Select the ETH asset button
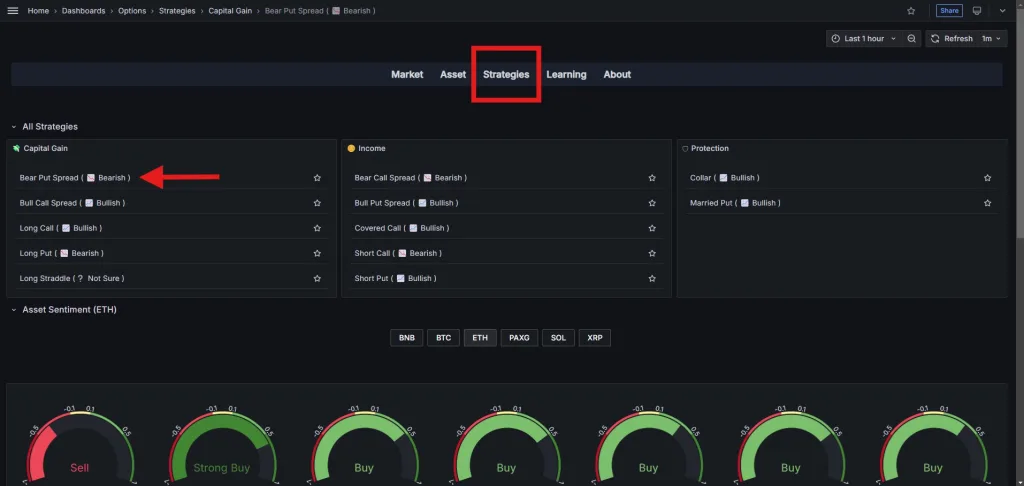 tap(480, 338)
